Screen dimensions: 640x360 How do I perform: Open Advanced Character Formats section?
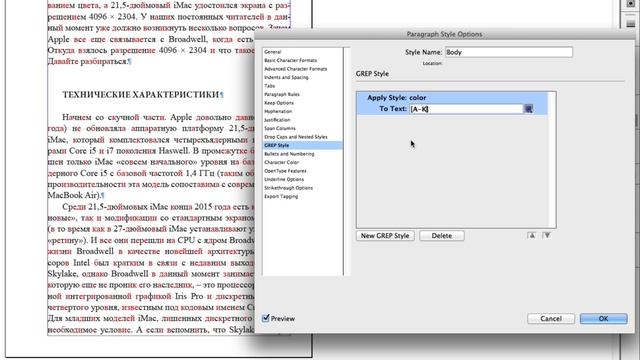(296, 69)
